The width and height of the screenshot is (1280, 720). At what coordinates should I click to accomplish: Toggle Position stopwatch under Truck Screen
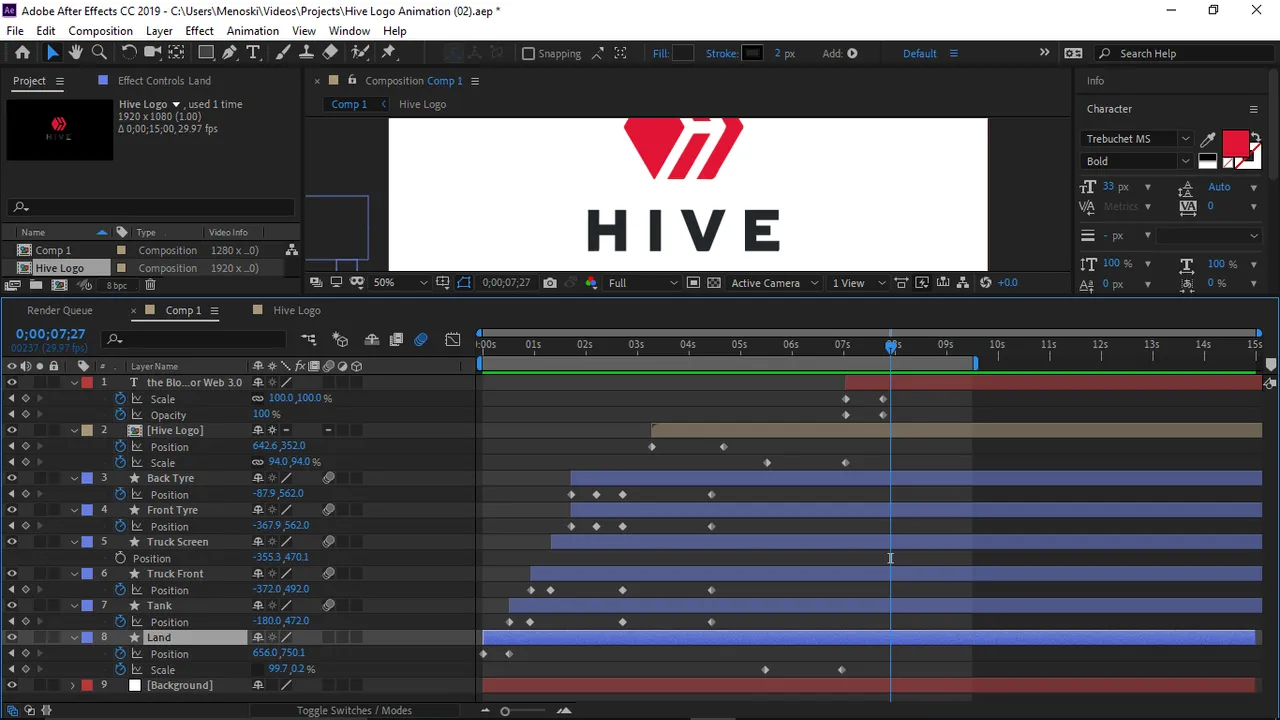click(x=121, y=558)
